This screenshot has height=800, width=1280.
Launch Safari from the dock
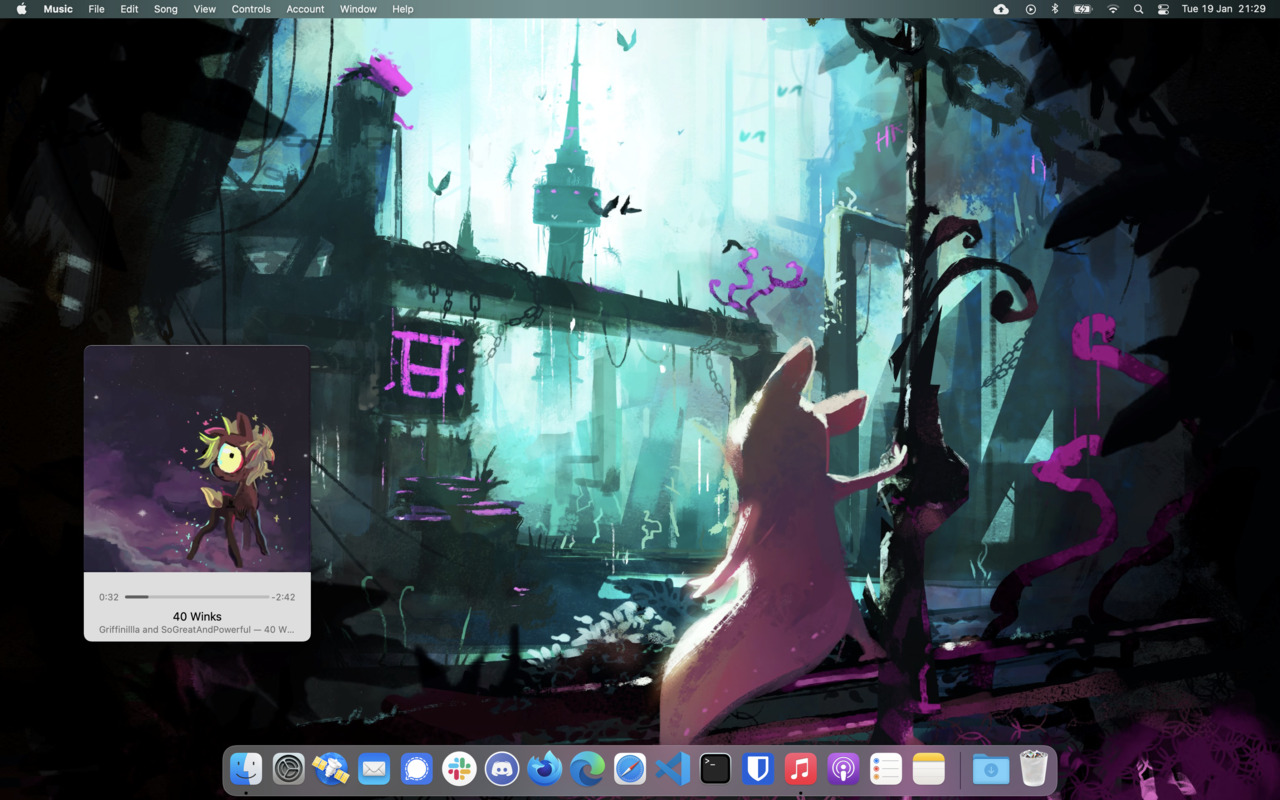(630, 769)
